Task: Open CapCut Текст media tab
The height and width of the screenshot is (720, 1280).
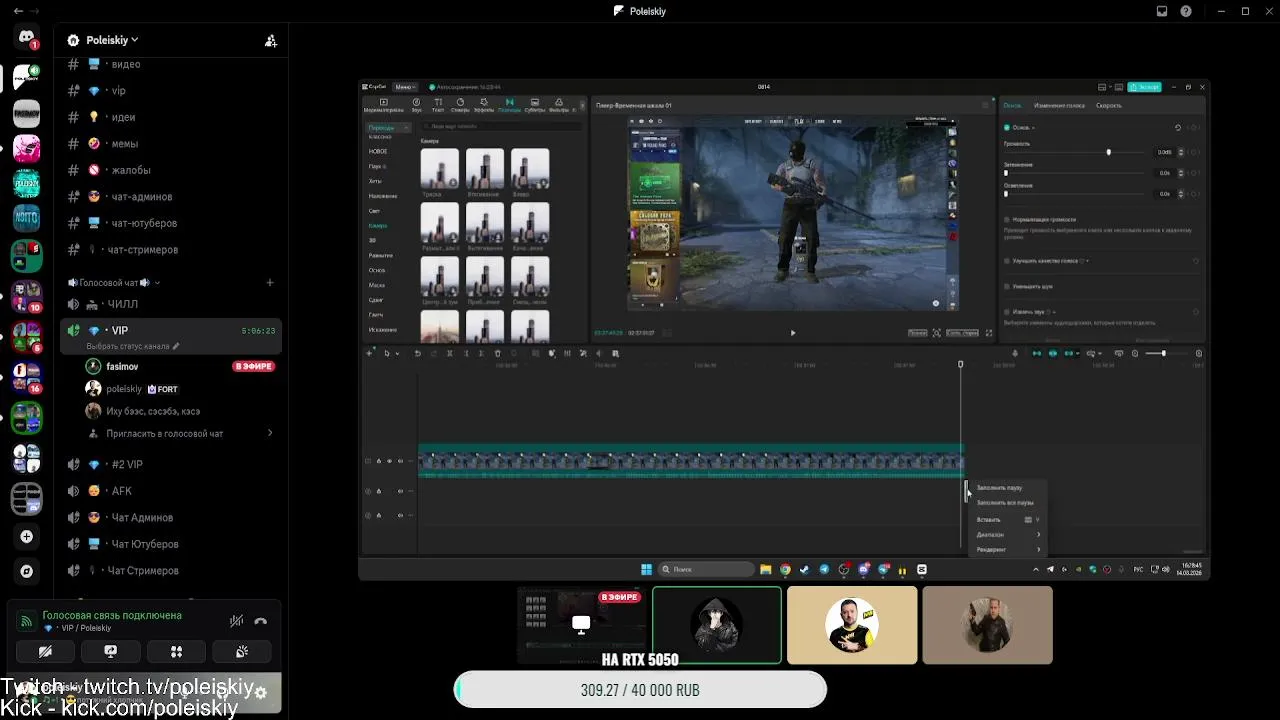Action: [x=437, y=105]
